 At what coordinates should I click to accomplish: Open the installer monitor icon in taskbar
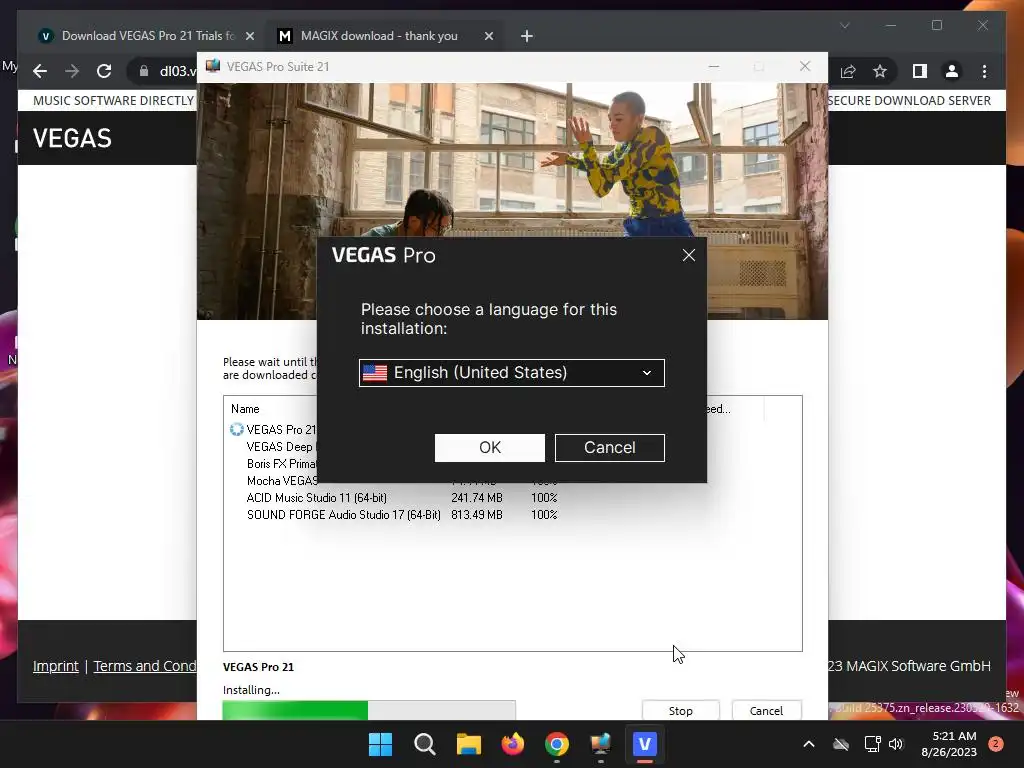600,744
